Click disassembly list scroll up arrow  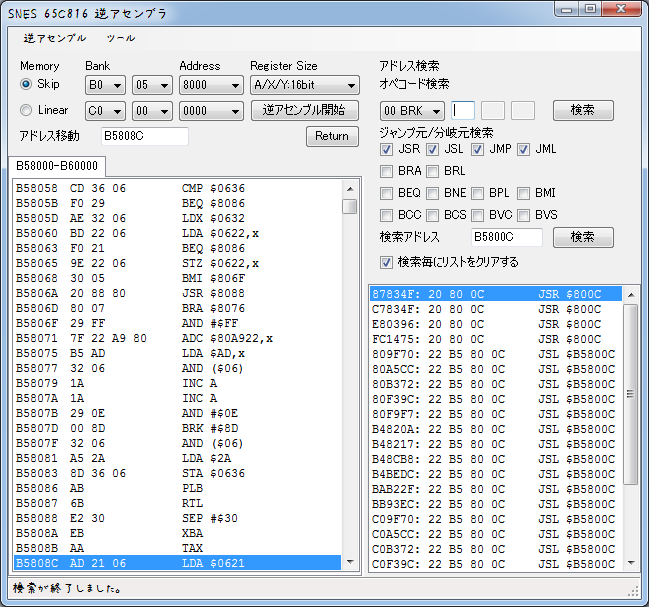pos(350,189)
